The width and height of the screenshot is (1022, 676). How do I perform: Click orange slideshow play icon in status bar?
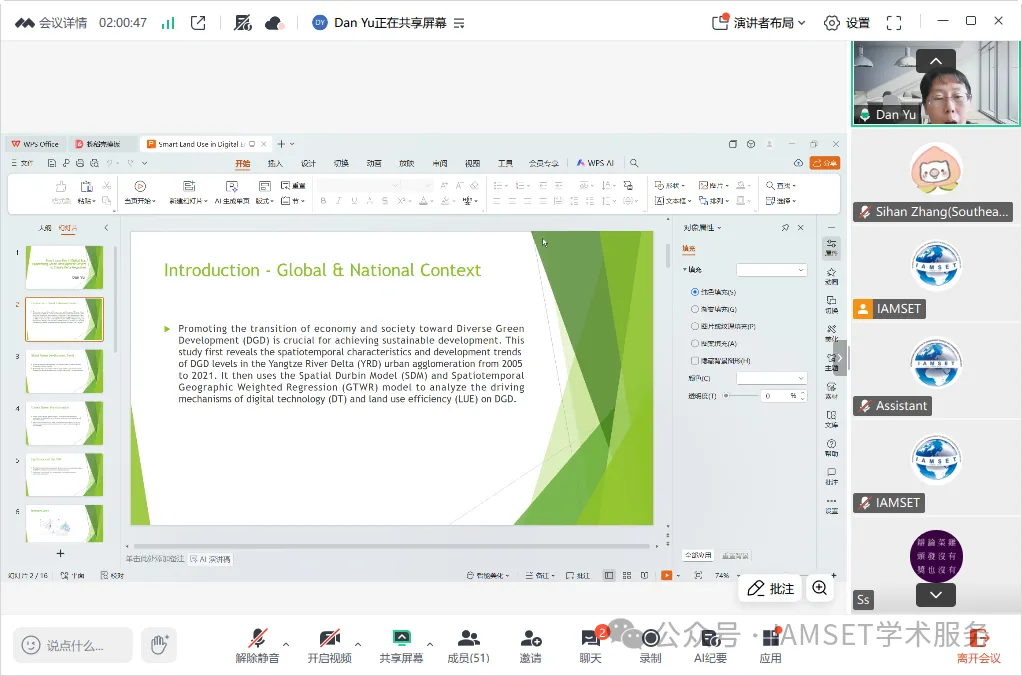coord(666,576)
